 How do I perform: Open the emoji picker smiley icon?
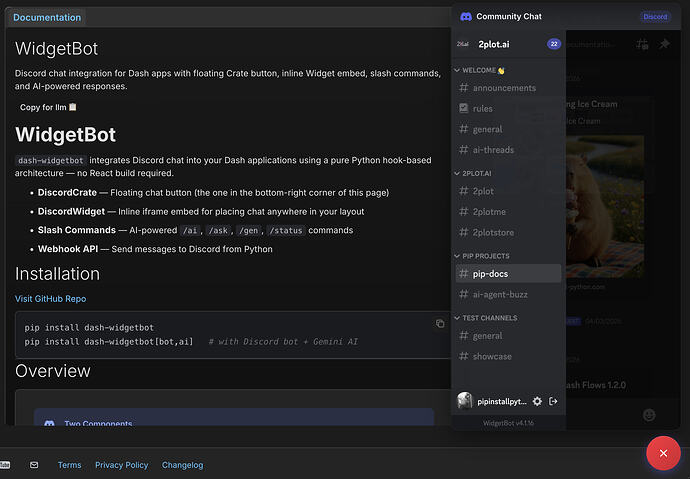click(x=649, y=415)
